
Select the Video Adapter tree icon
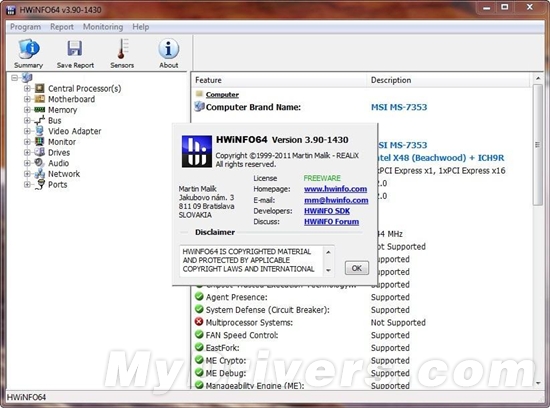[40, 131]
